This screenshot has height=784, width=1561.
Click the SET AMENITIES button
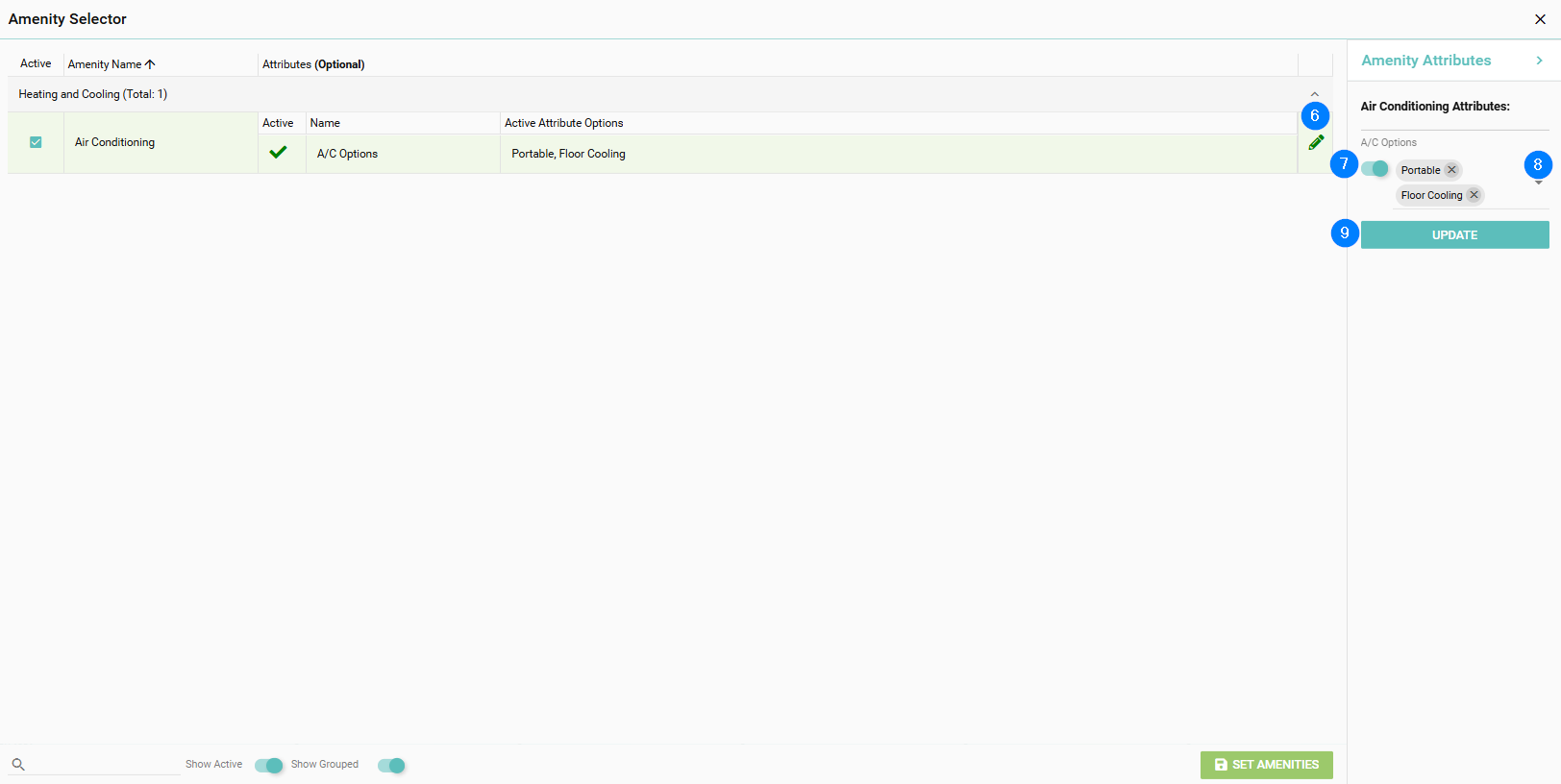click(1266, 765)
